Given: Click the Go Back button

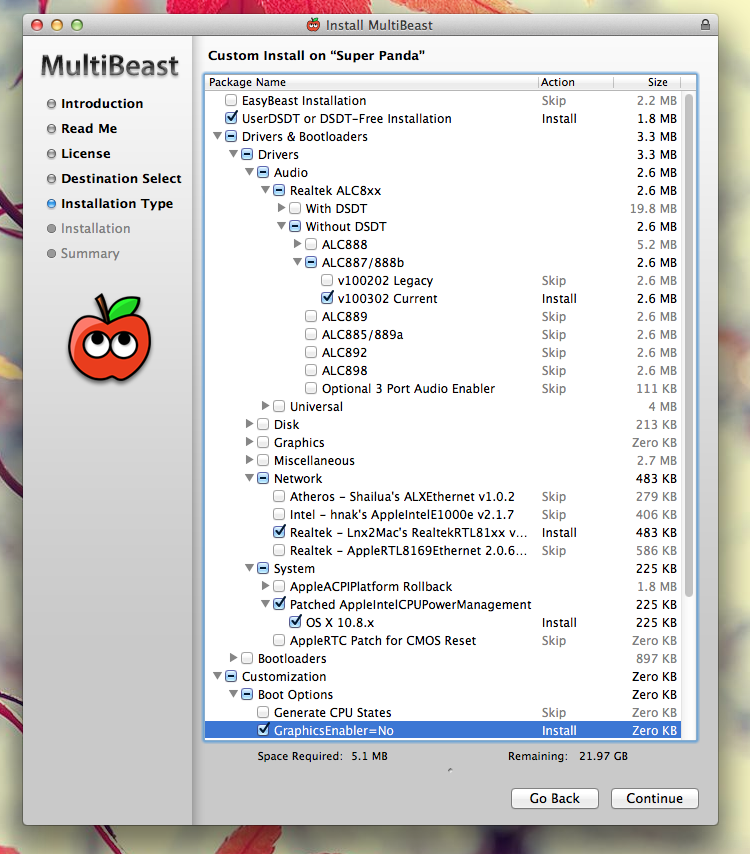Looking at the screenshot, I should point(554,798).
